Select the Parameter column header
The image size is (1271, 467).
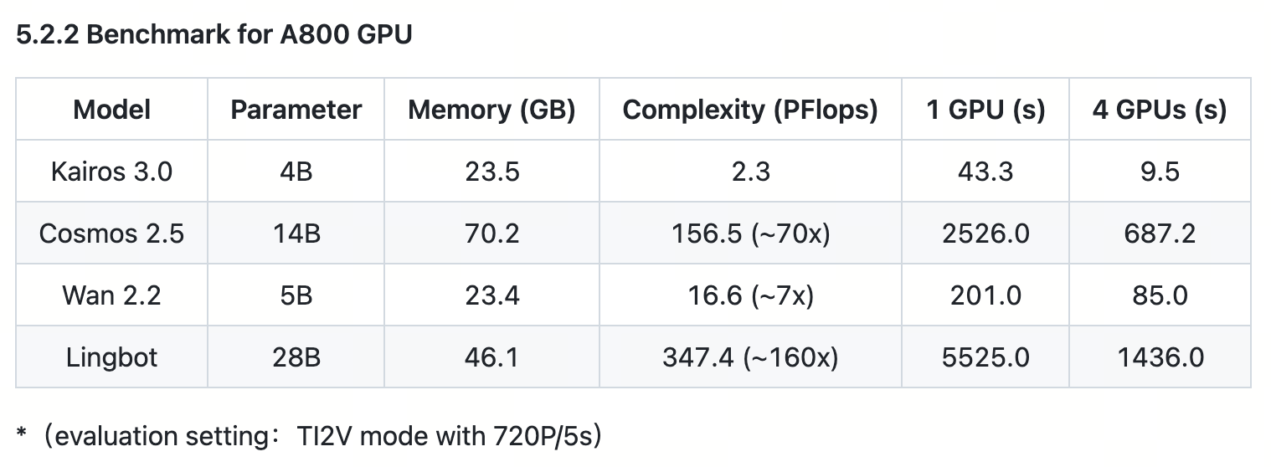click(x=296, y=110)
